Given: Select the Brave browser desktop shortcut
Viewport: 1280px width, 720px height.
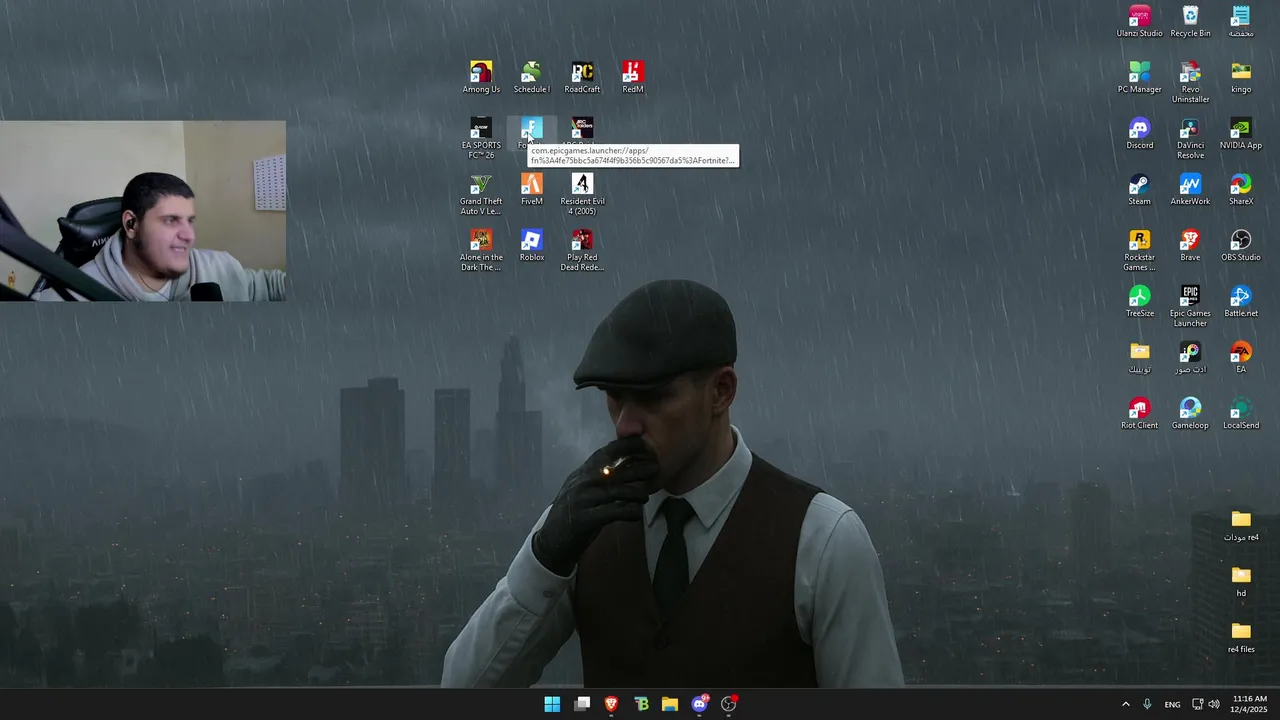Looking at the screenshot, I should point(1190,245).
